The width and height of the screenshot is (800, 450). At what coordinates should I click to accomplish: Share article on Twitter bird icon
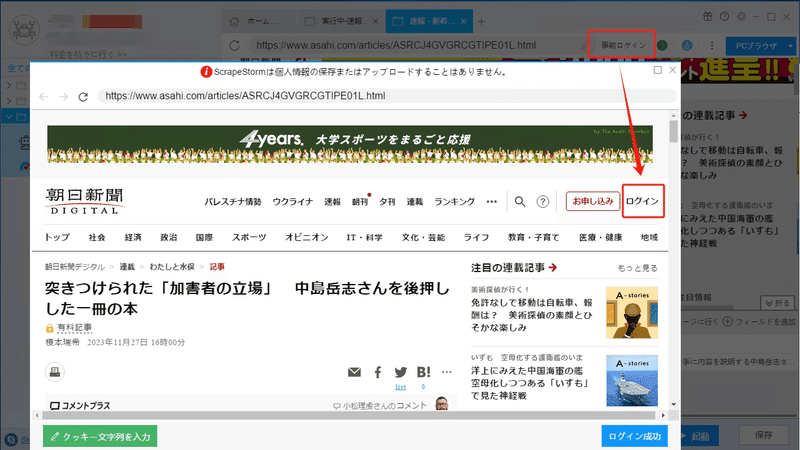coord(401,372)
